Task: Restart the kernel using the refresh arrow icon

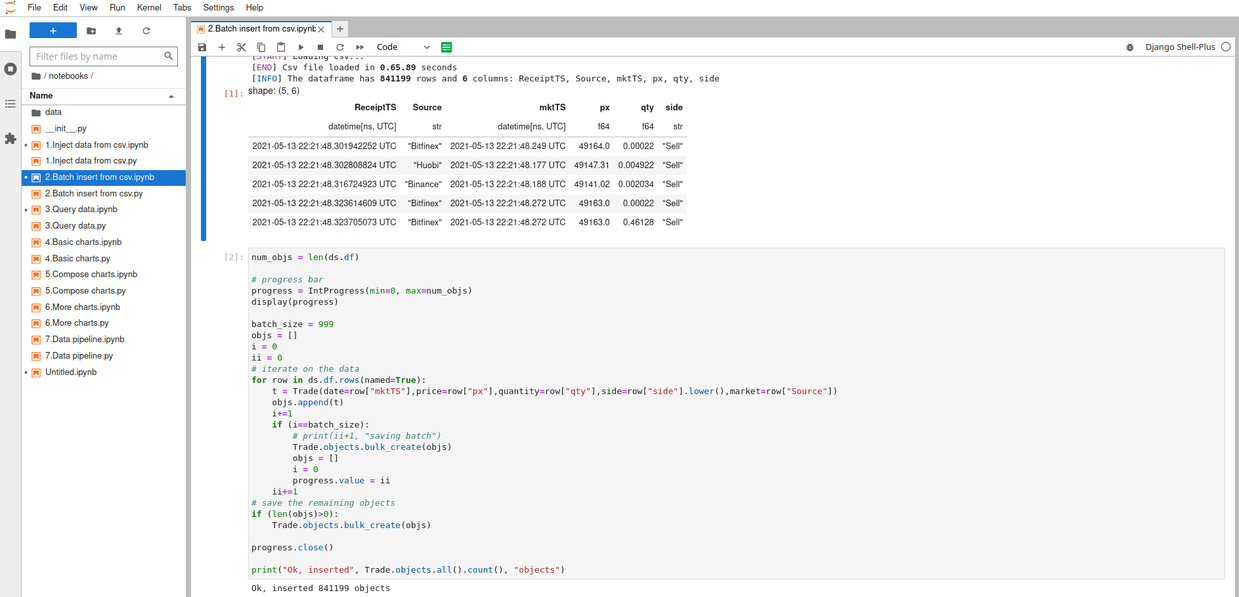Action: pos(340,47)
